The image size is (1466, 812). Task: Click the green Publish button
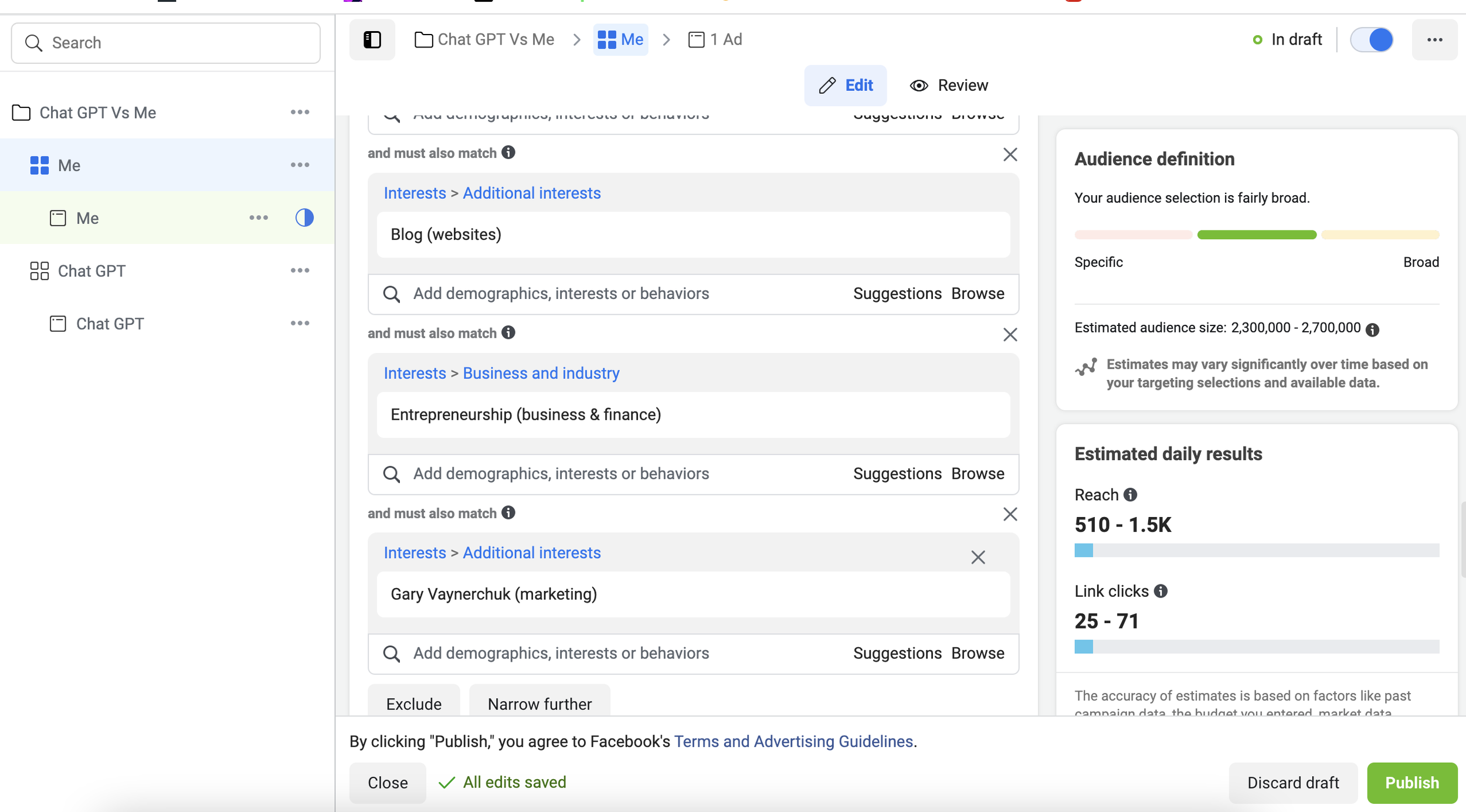pos(1411,782)
